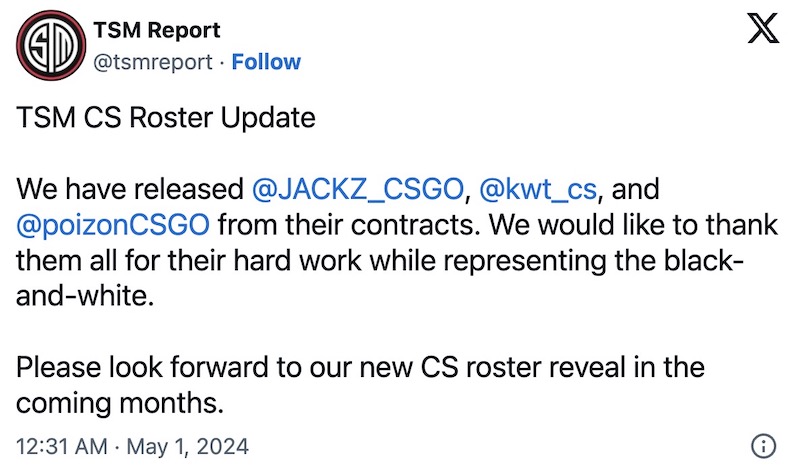Open the @JACKZ_CSGO mention
The width and height of the screenshot is (800, 471).
click(358, 189)
